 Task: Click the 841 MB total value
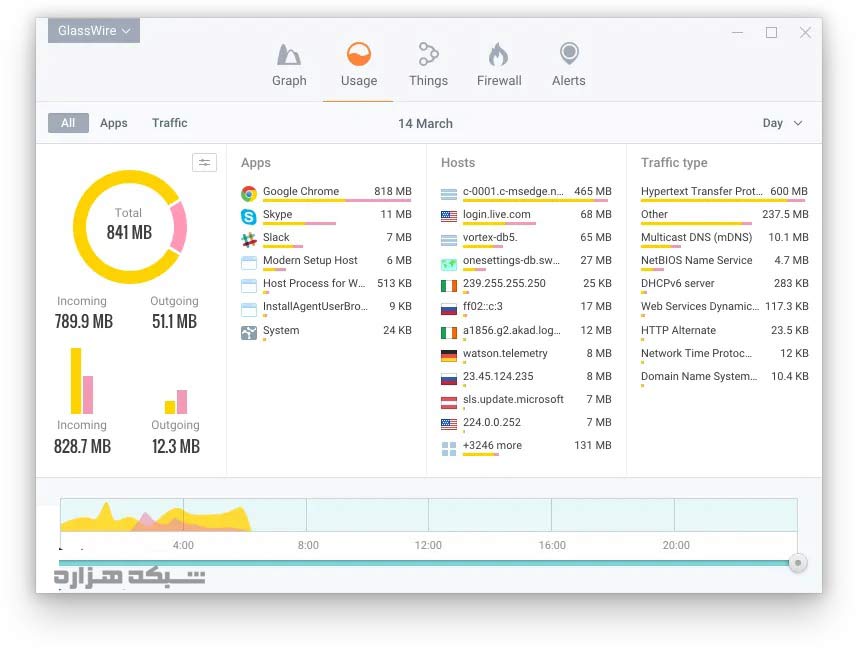[x=129, y=233]
